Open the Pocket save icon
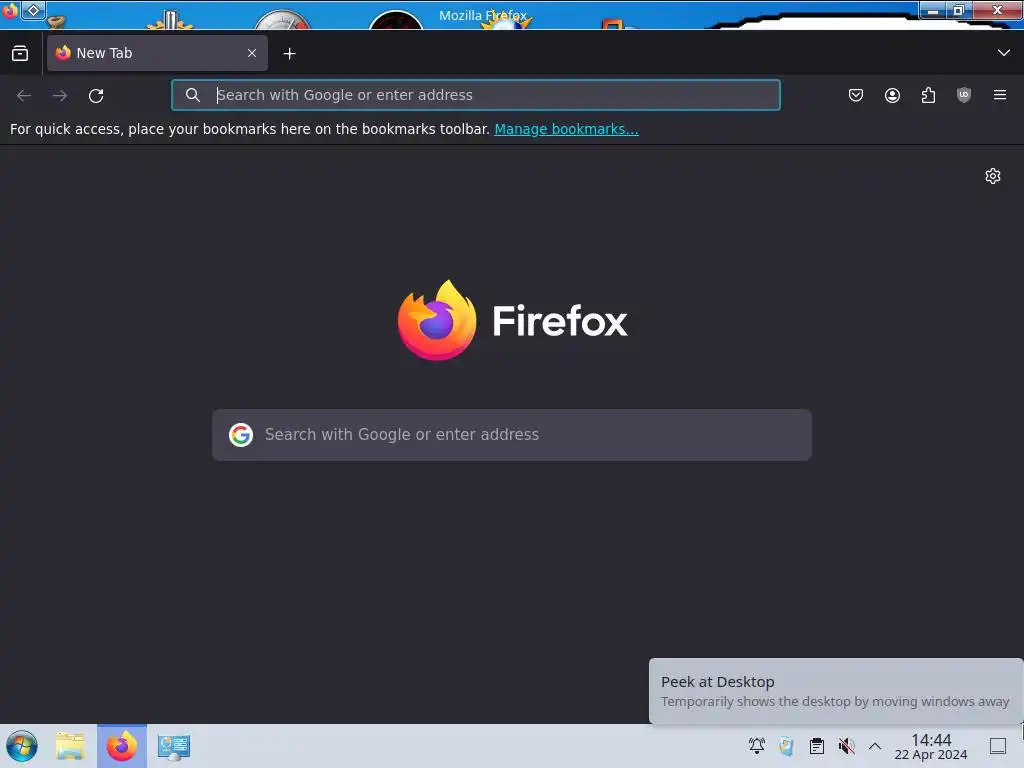The width and height of the screenshot is (1024, 768). (x=856, y=95)
